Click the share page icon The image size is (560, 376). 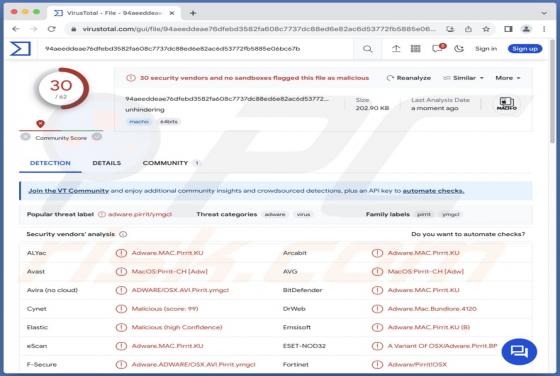tap(468, 29)
